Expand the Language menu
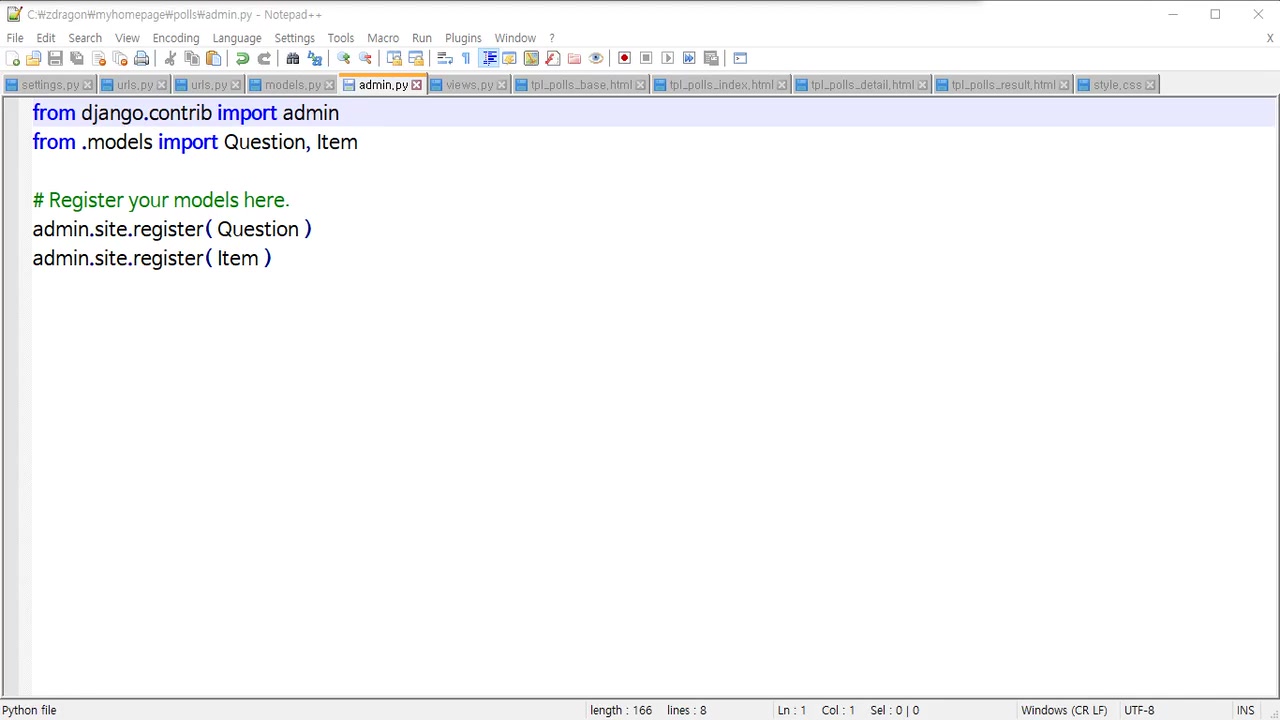 point(237,38)
